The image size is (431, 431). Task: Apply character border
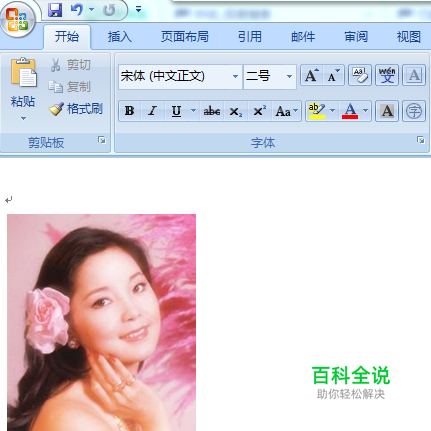[414, 75]
